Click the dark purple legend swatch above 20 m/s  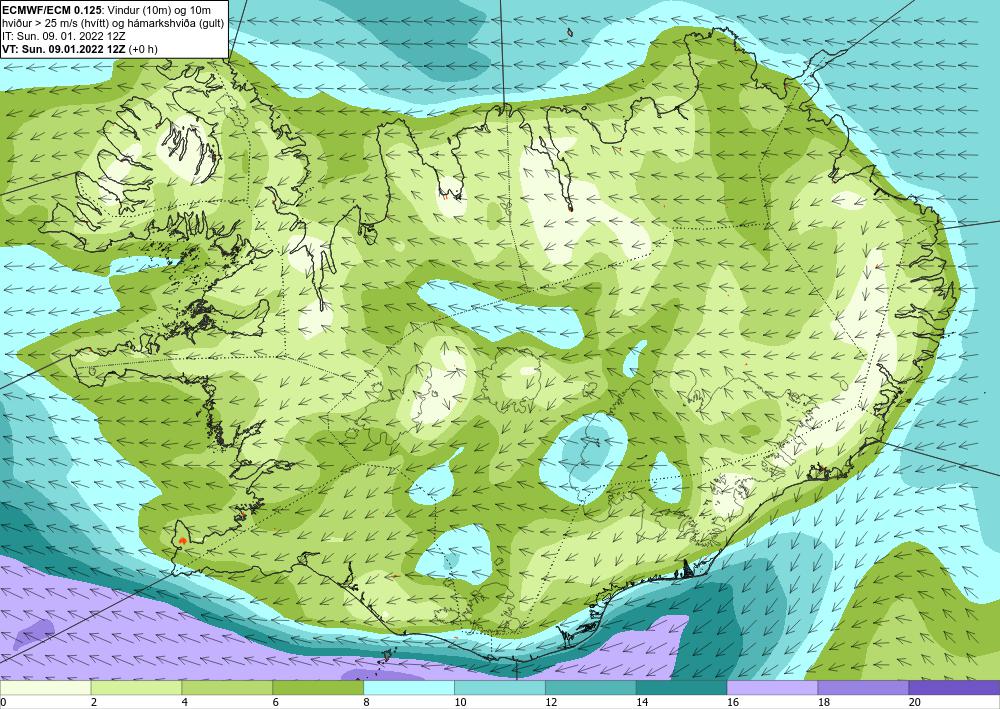[x=954, y=688]
